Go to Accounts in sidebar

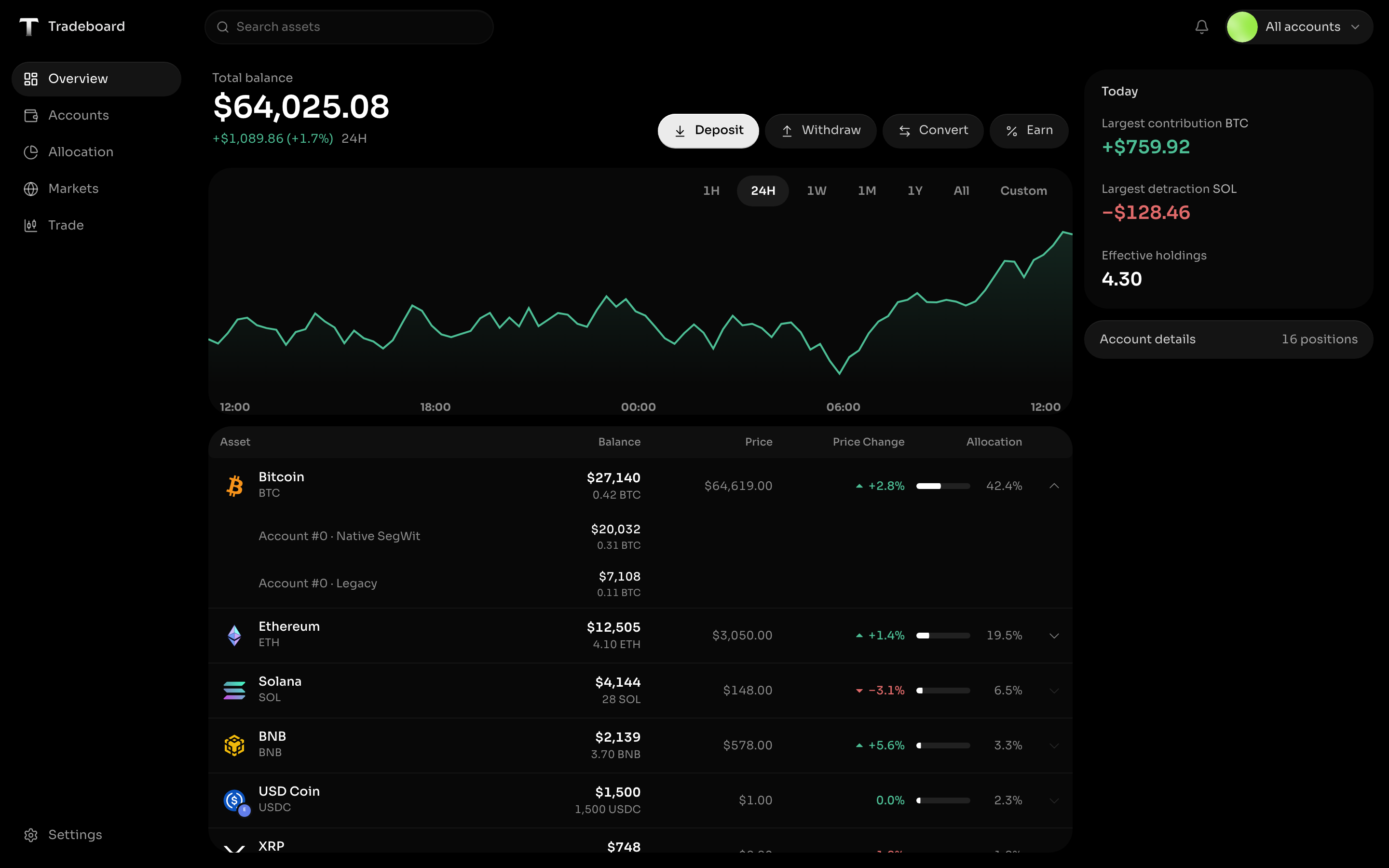pyautogui.click(x=96, y=115)
